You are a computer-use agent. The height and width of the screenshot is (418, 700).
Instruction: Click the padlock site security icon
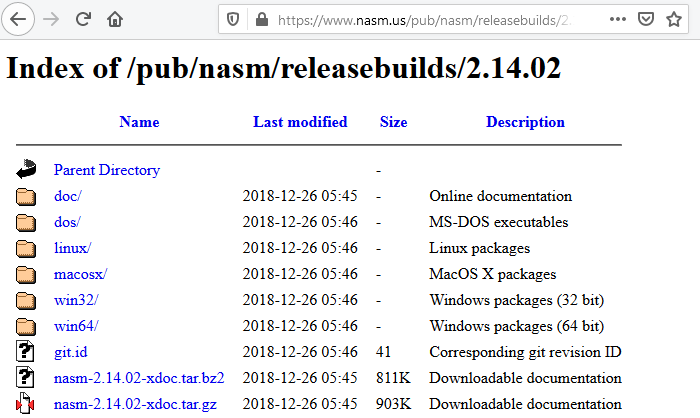(262, 19)
